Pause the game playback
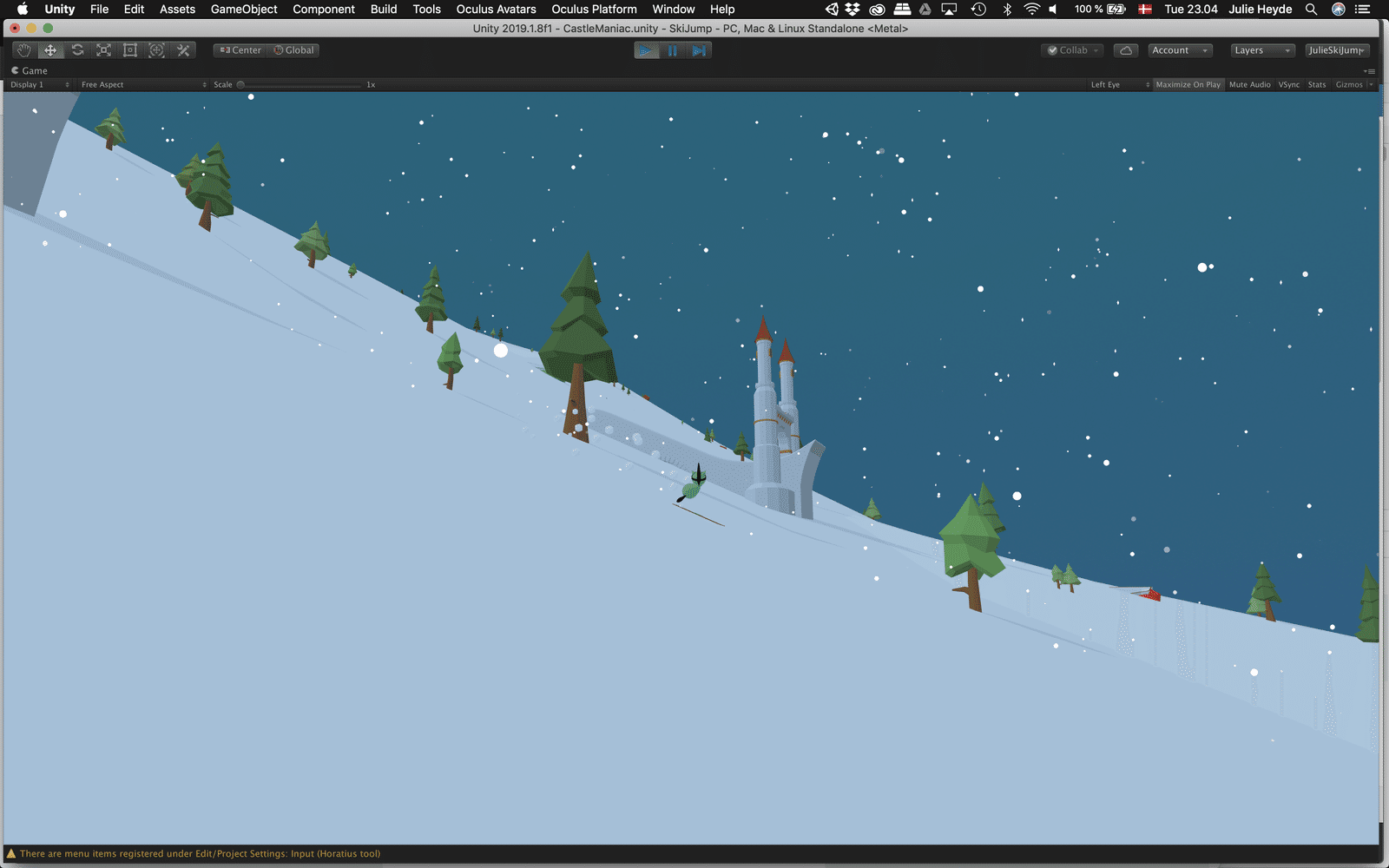The width and height of the screenshot is (1389, 868). click(673, 50)
